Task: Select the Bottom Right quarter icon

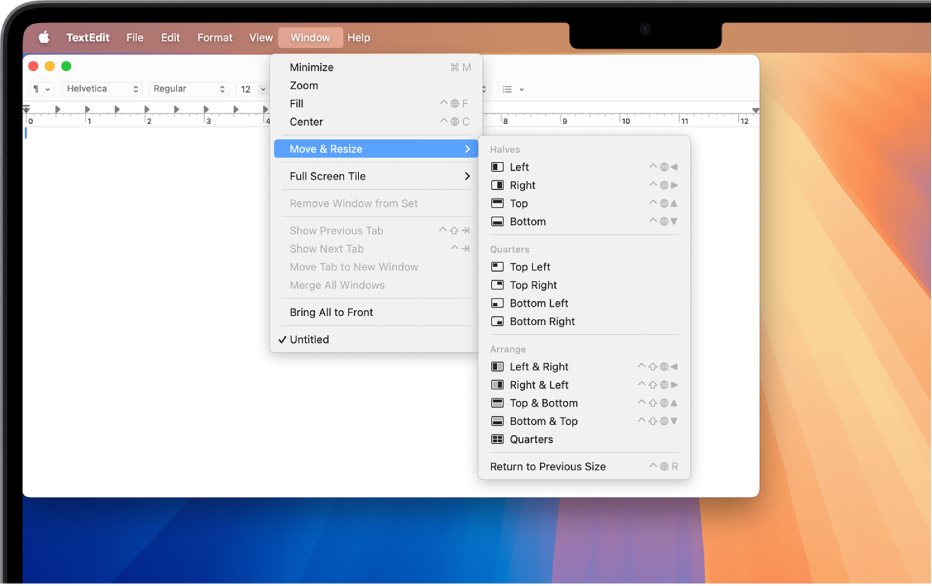Action: [x=497, y=322]
